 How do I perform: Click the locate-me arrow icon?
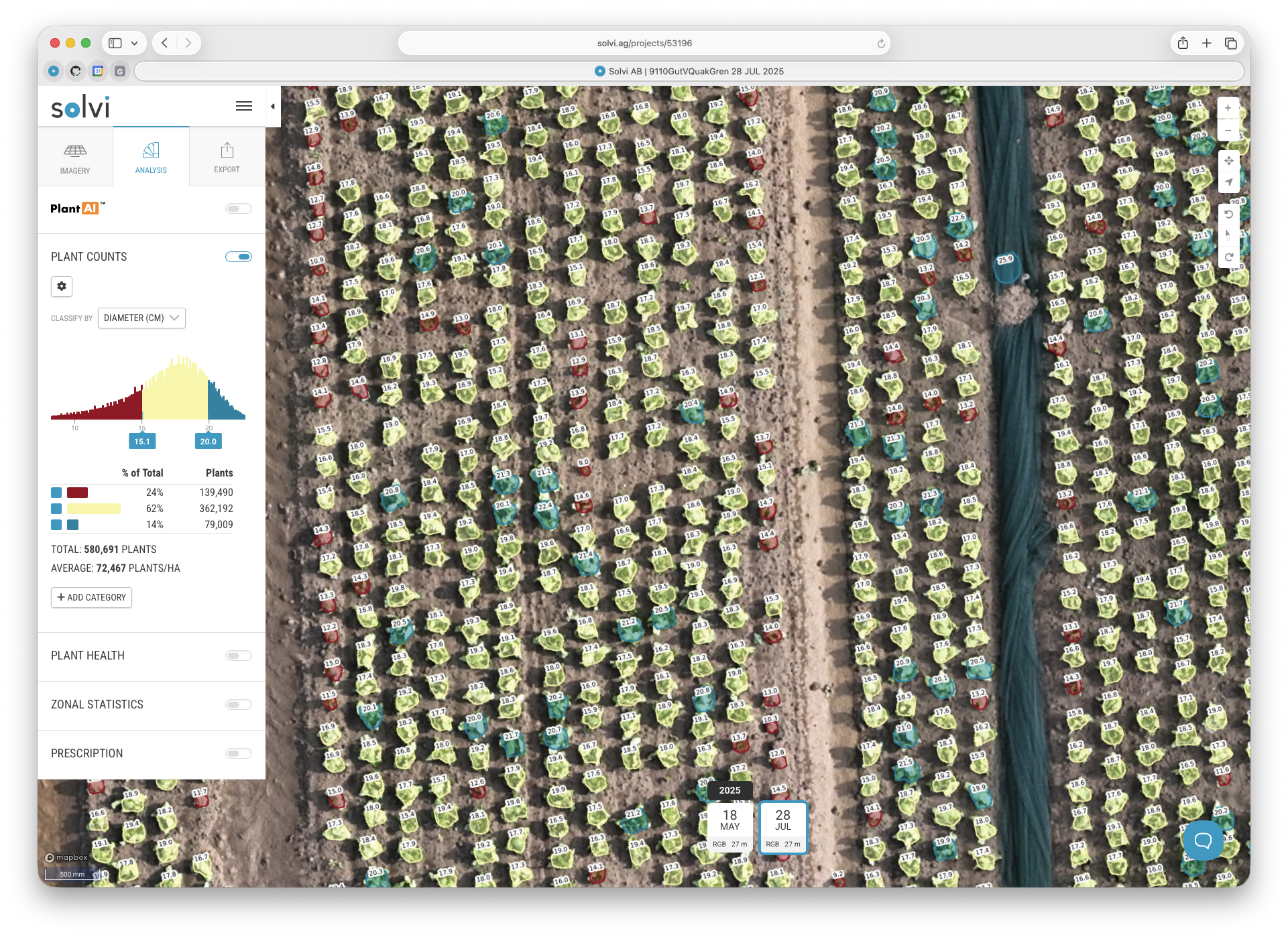pos(1228,182)
